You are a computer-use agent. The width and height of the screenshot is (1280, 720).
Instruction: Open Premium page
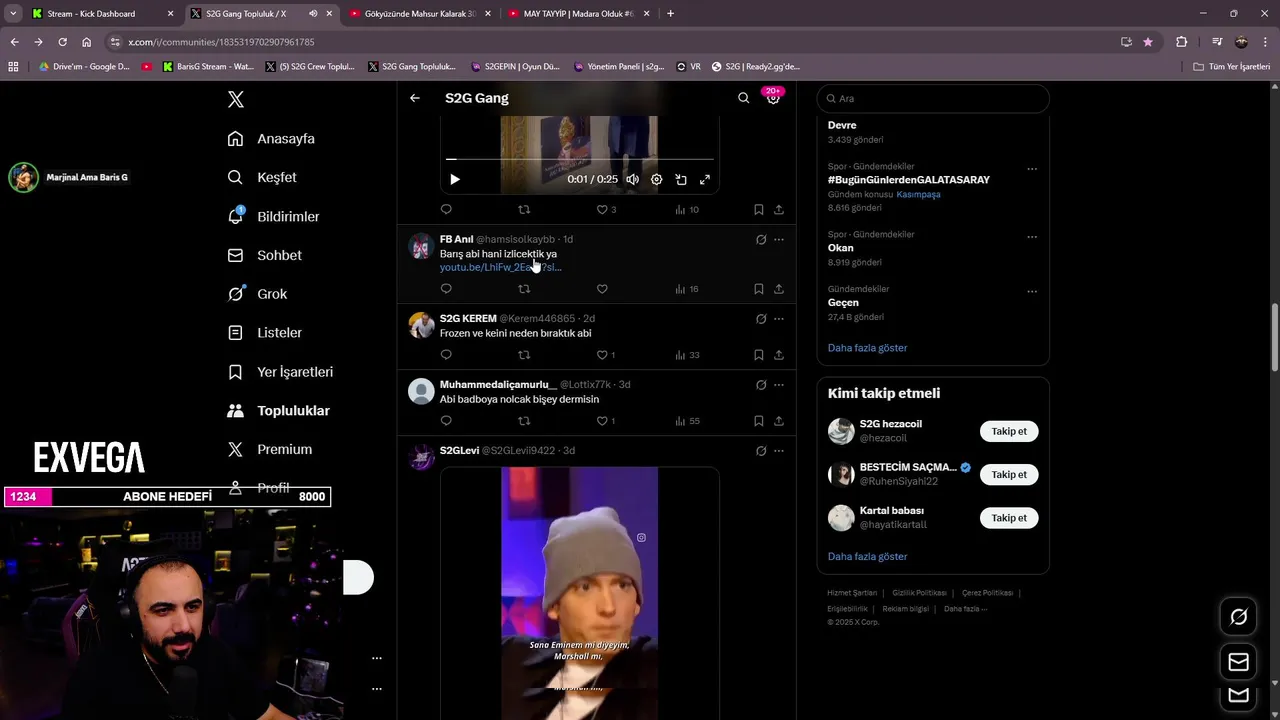pyautogui.click(x=269, y=449)
